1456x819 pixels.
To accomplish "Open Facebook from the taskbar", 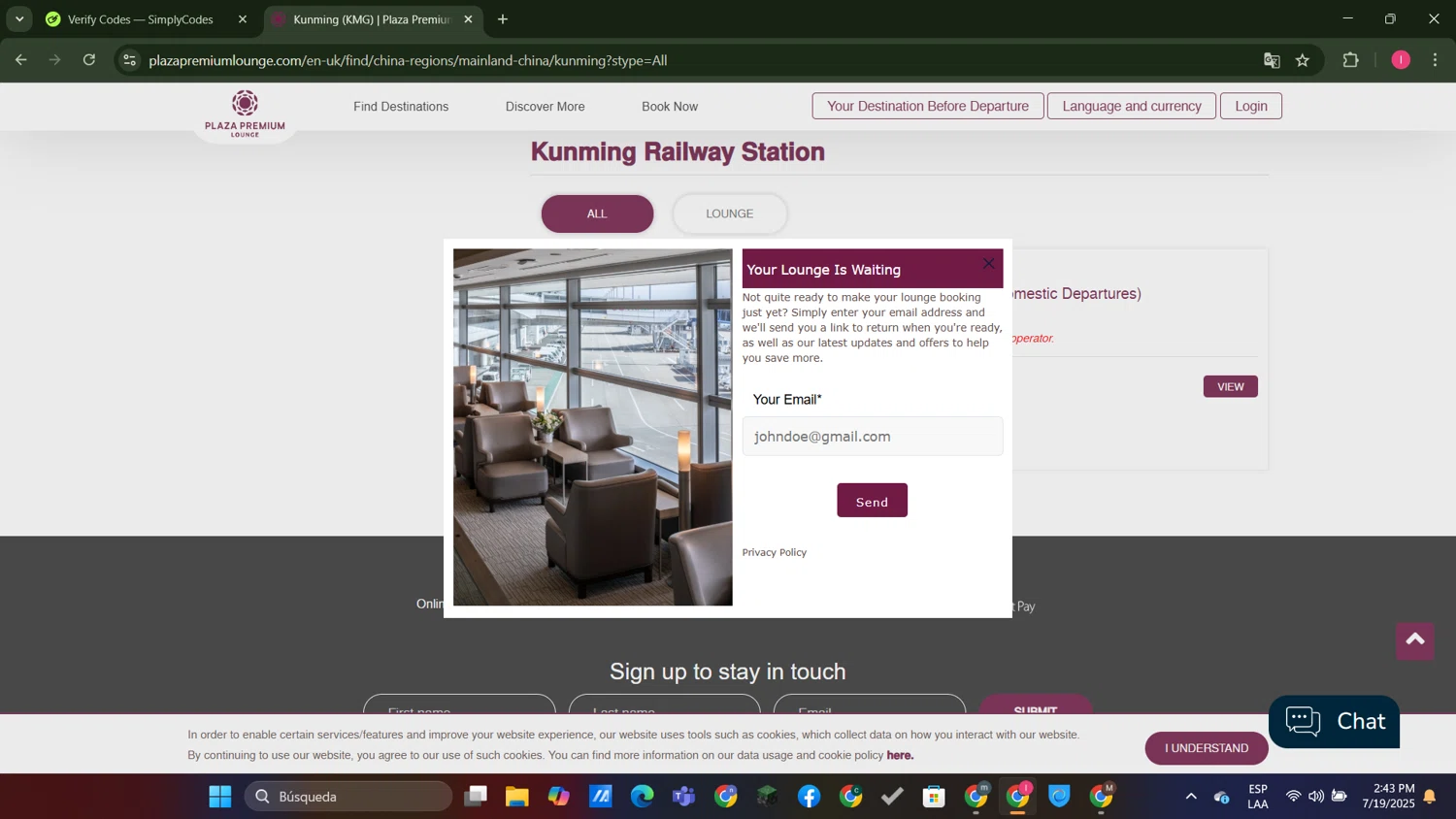I will (809, 797).
